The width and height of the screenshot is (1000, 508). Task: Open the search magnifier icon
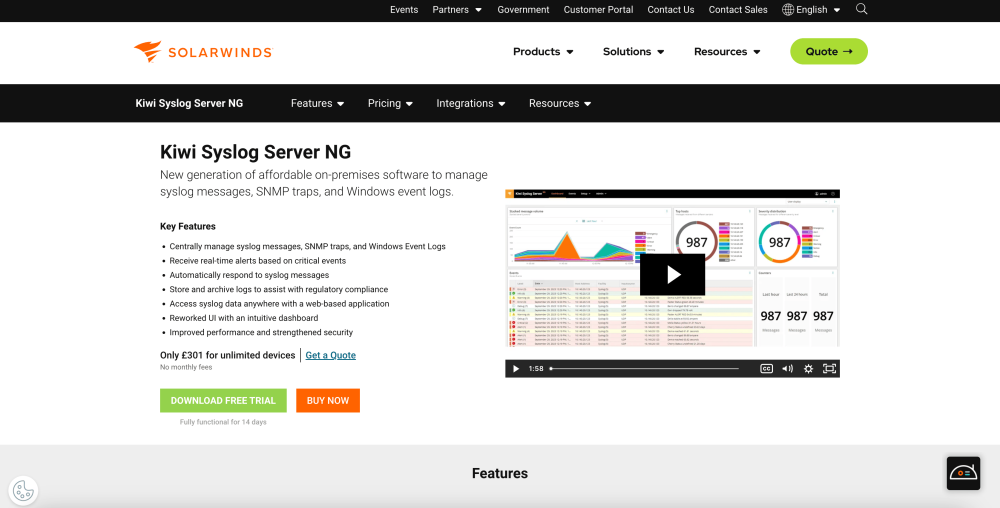[x=862, y=9]
